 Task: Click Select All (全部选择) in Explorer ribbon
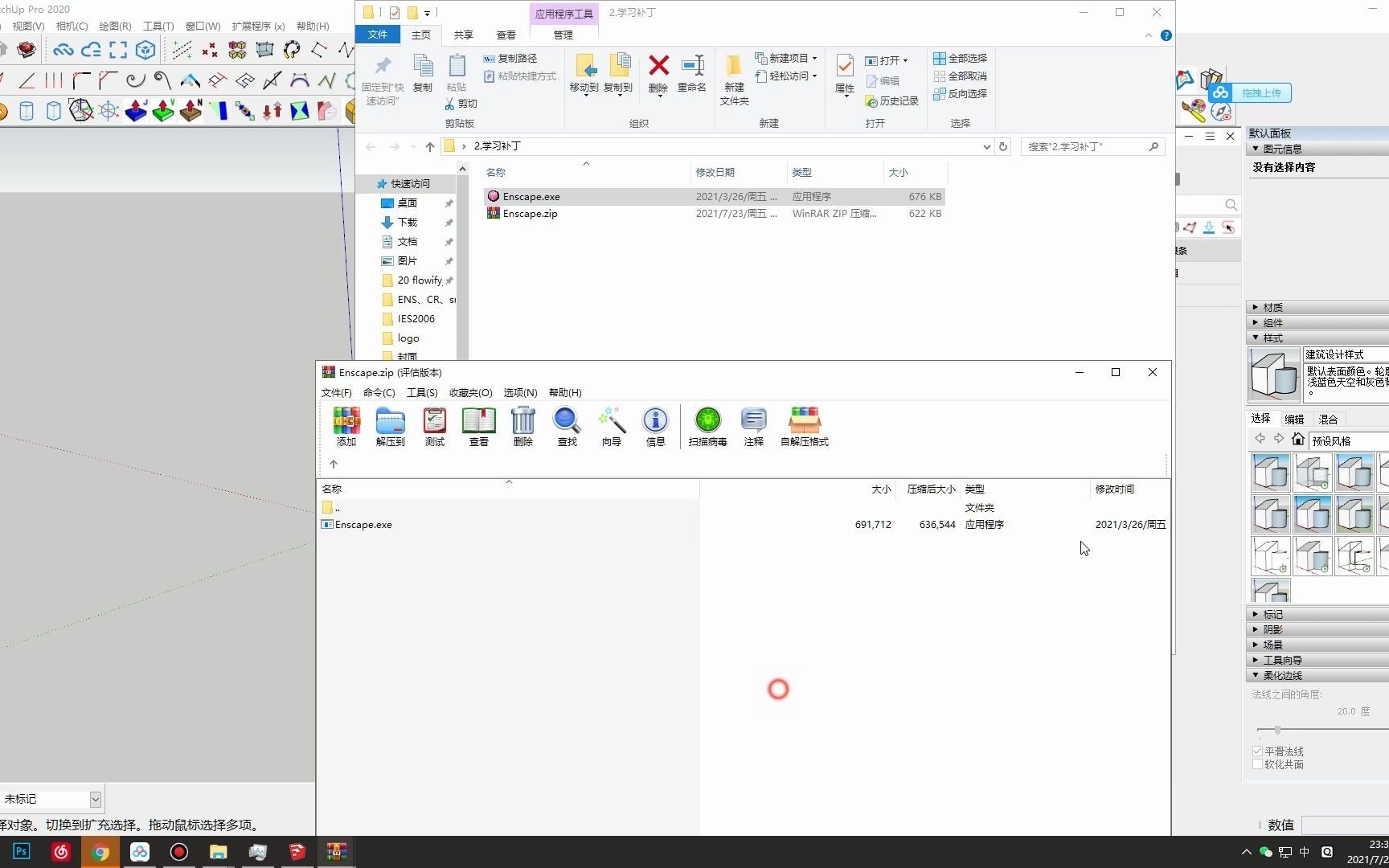coord(960,58)
